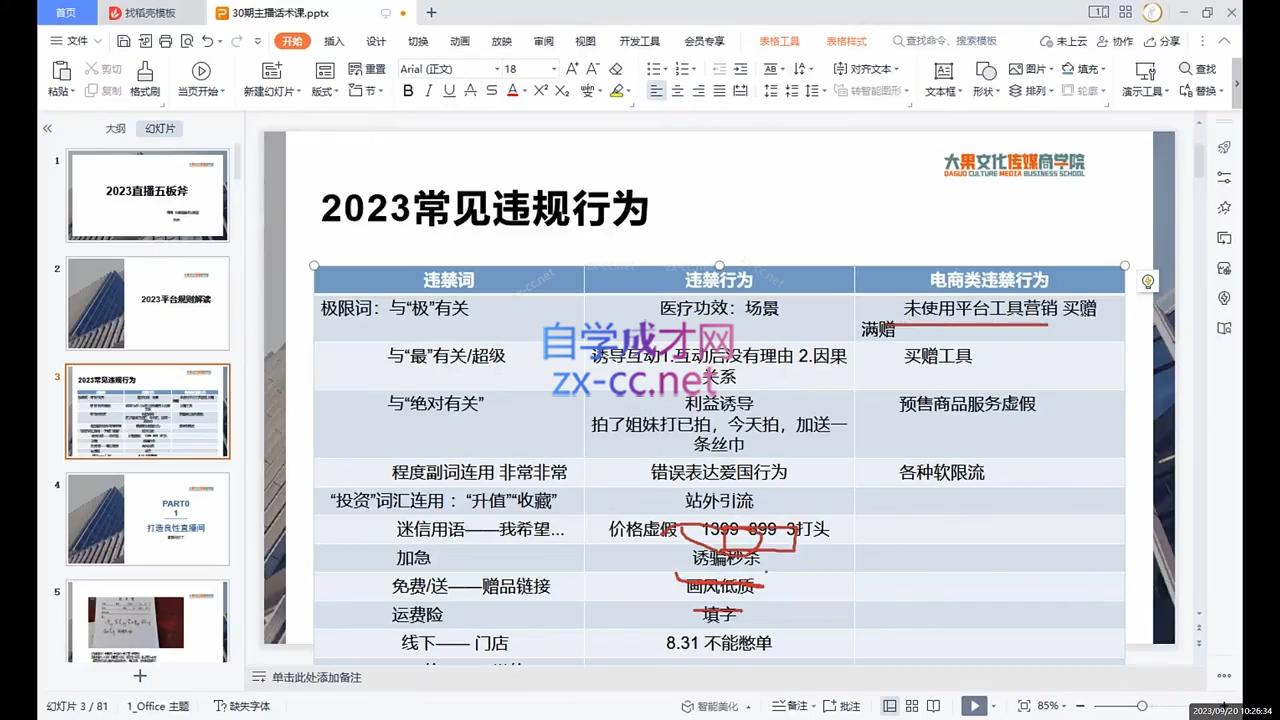
Task: Start slideshow with status bar play button
Action: 973,706
